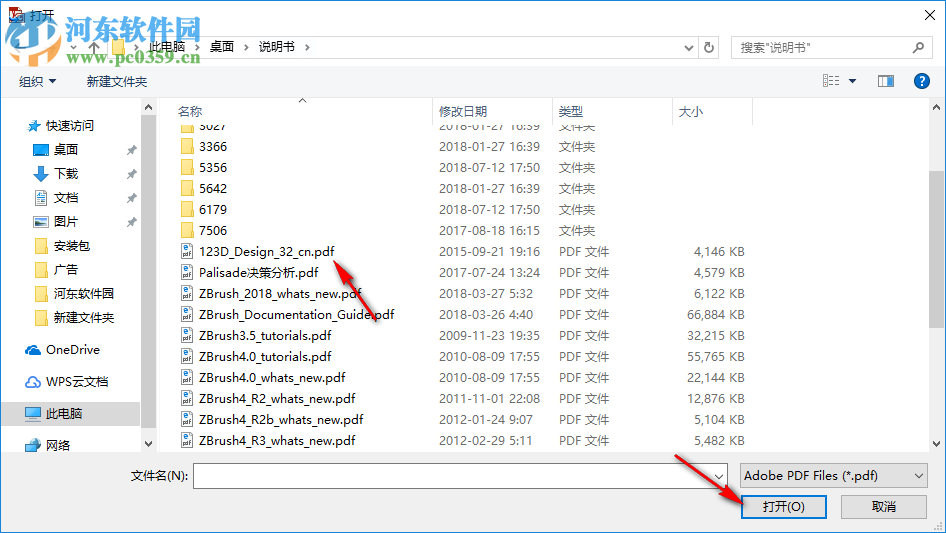This screenshot has width=946, height=533.
Task: Click the view layout icon
Action: [x=831, y=81]
